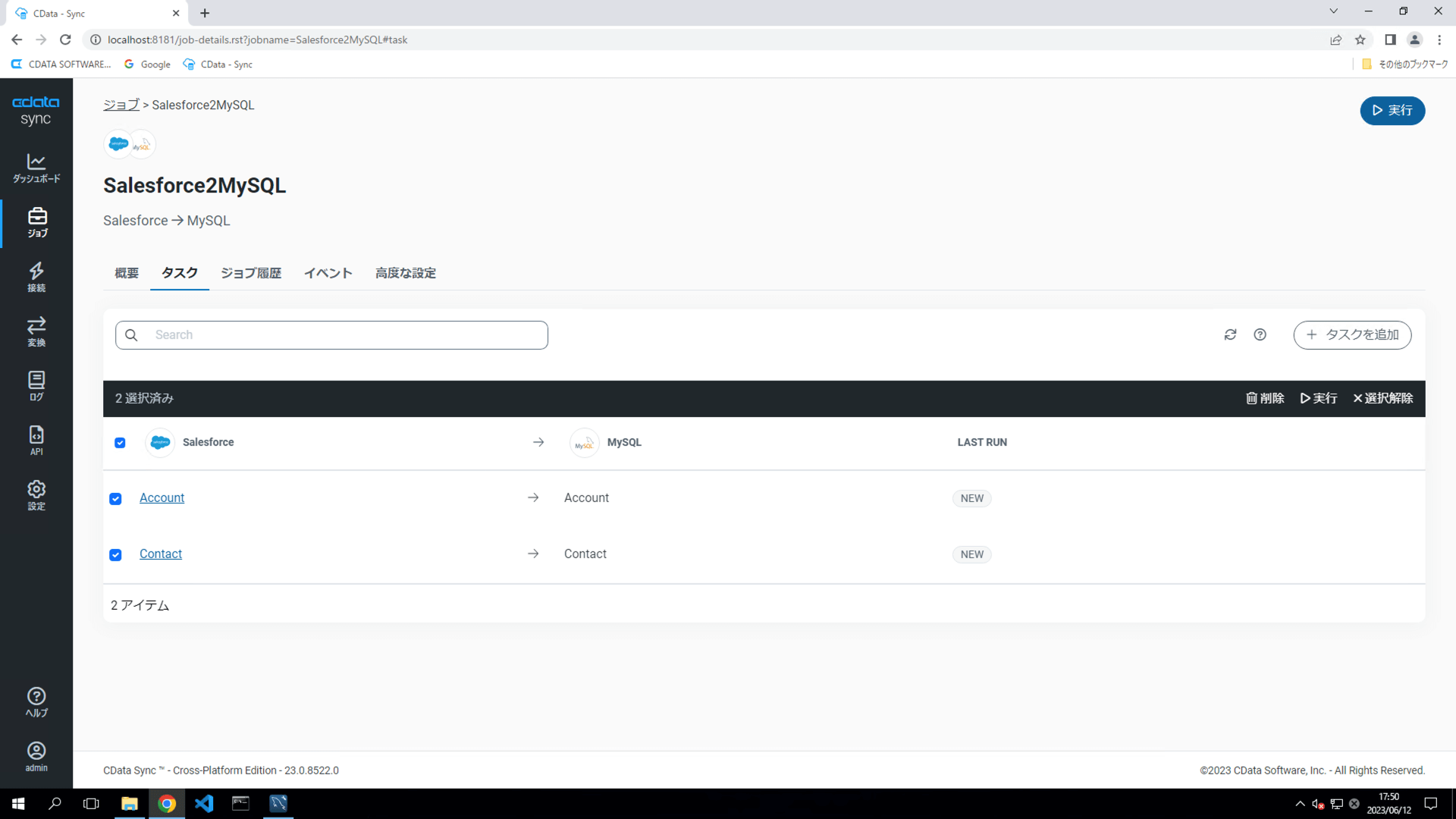Open the admin user icon

point(36,756)
